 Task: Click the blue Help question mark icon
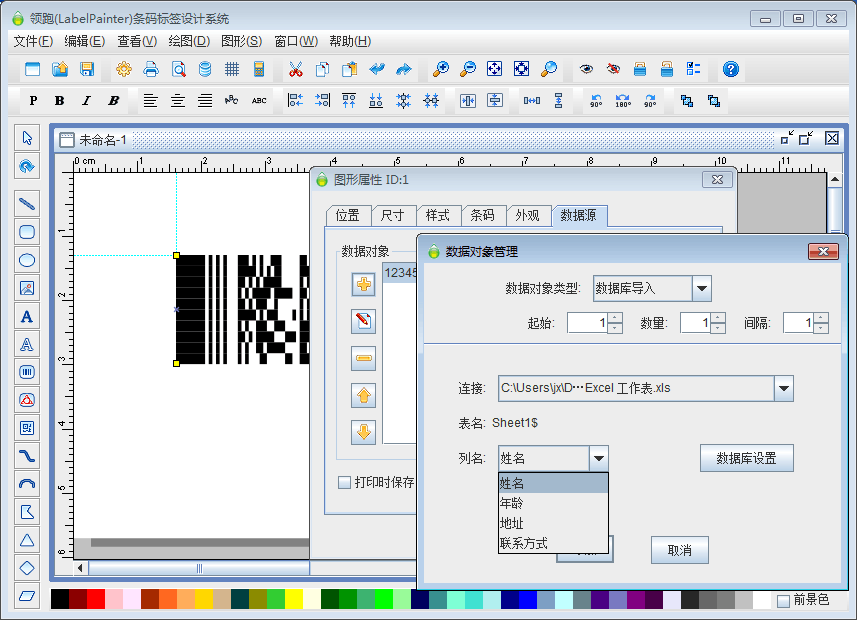pyautogui.click(x=731, y=69)
